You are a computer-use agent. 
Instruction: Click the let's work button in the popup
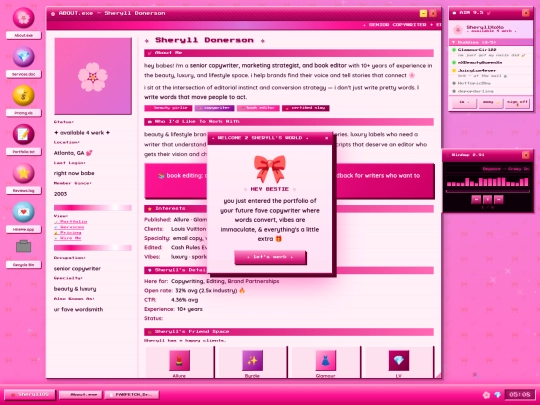pyautogui.click(x=270, y=257)
